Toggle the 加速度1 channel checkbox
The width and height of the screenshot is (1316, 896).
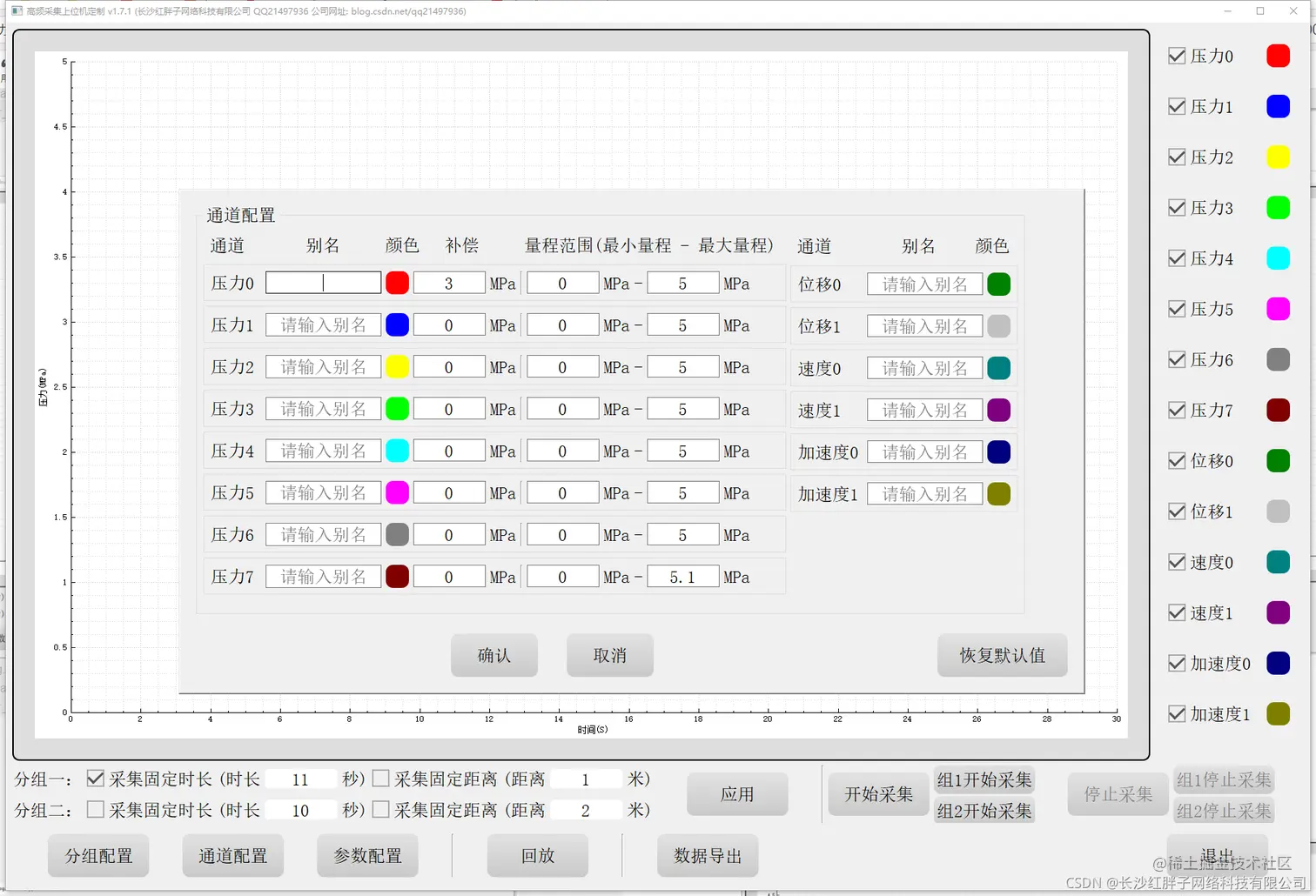pyautogui.click(x=1177, y=713)
